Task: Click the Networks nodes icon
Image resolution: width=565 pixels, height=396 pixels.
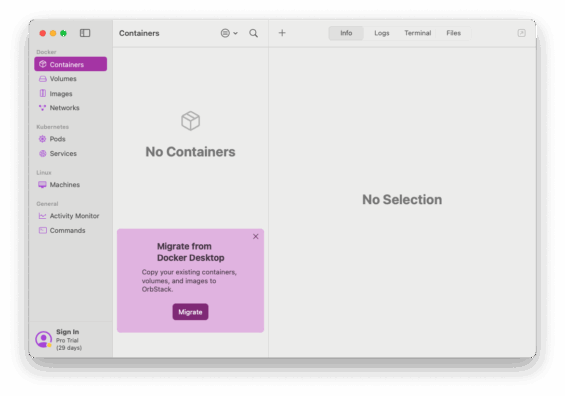Action: (x=43, y=108)
